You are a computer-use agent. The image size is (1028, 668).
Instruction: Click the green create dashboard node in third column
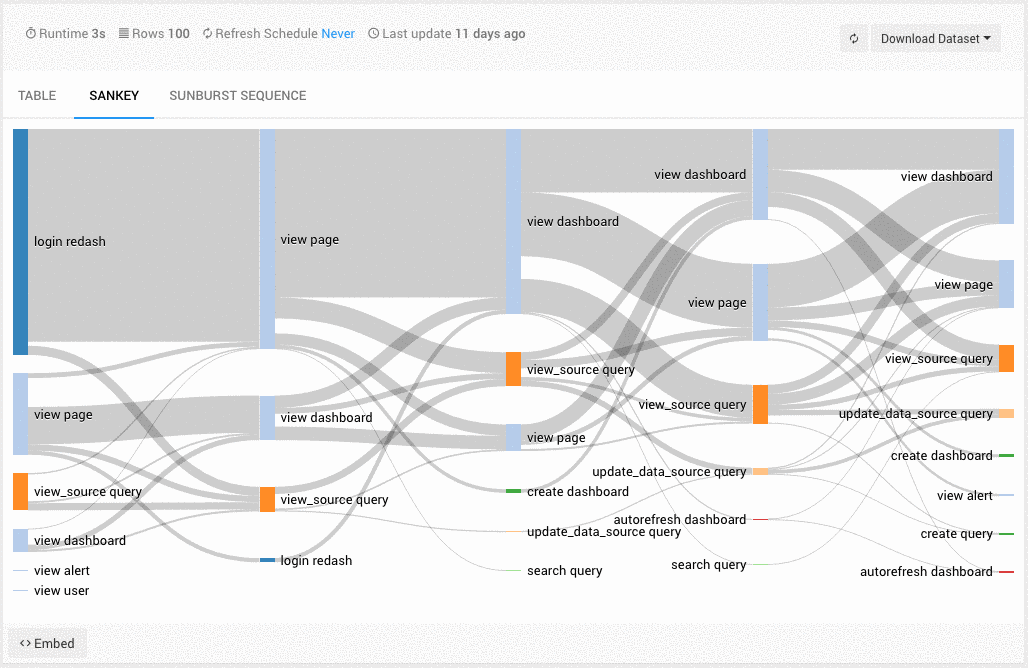[513, 491]
